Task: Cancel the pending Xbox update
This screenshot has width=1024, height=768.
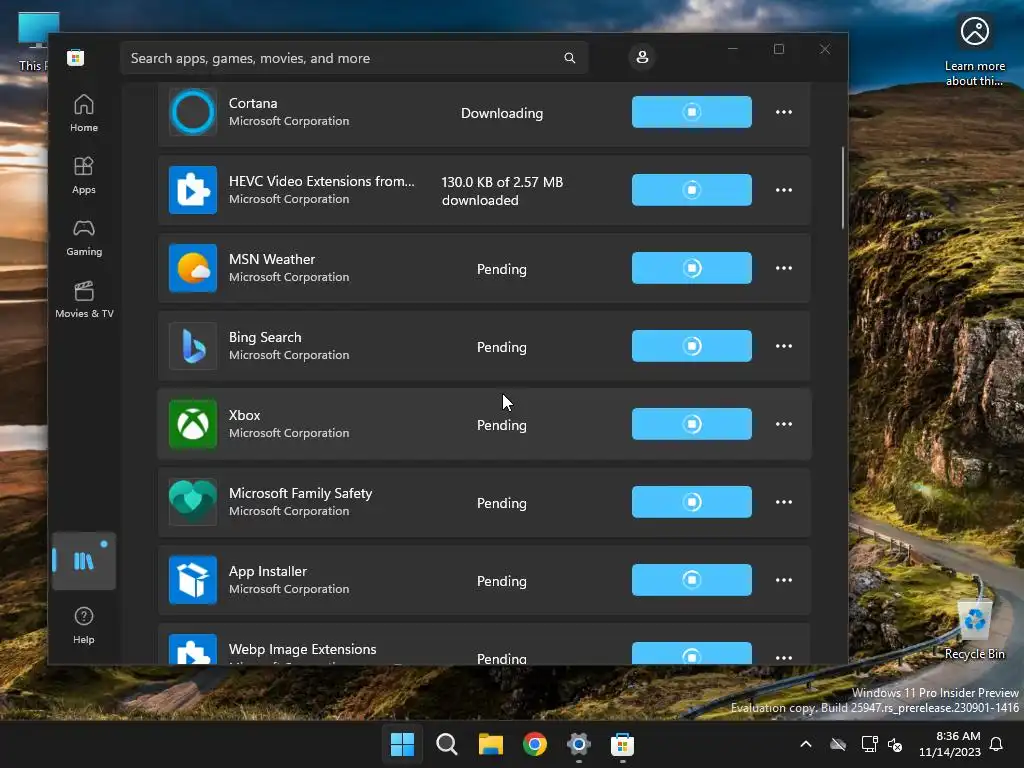Action: click(x=692, y=424)
